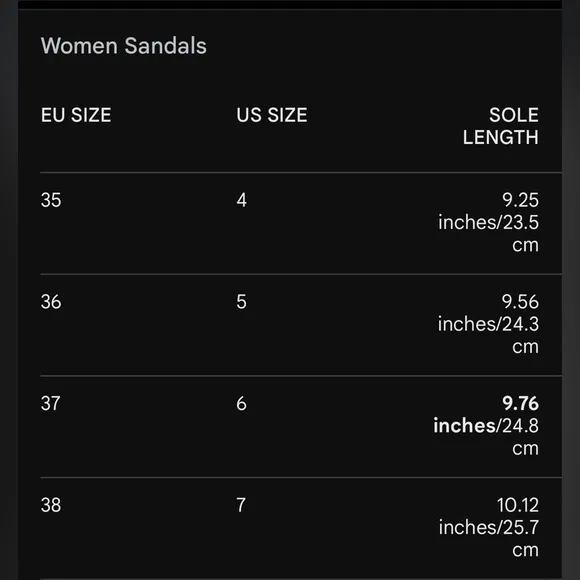Click the SOLE LENGTH column header
Screen dimensions: 580x580
click(500, 126)
